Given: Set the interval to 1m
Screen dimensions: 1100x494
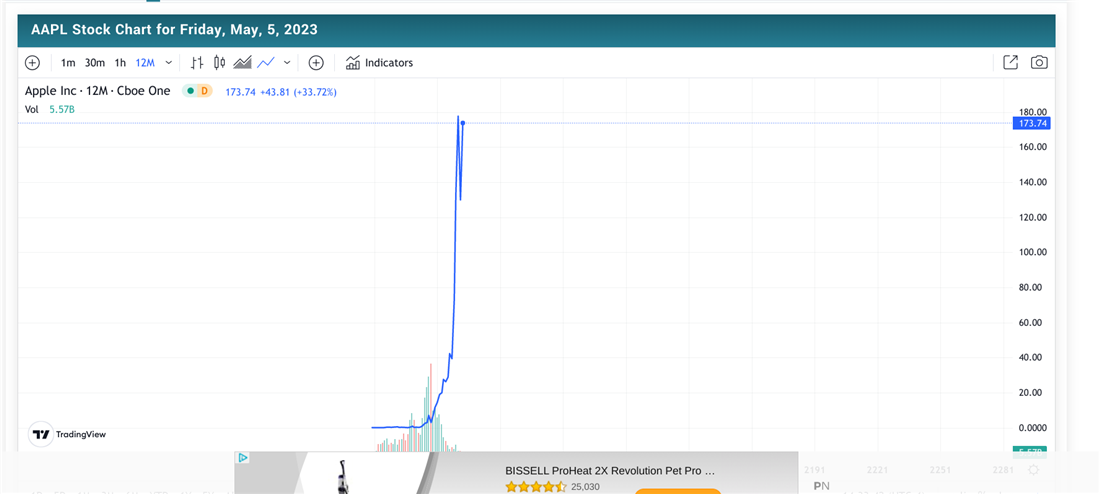Looking at the screenshot, I should pyautogui.click(x=68, y=63).
